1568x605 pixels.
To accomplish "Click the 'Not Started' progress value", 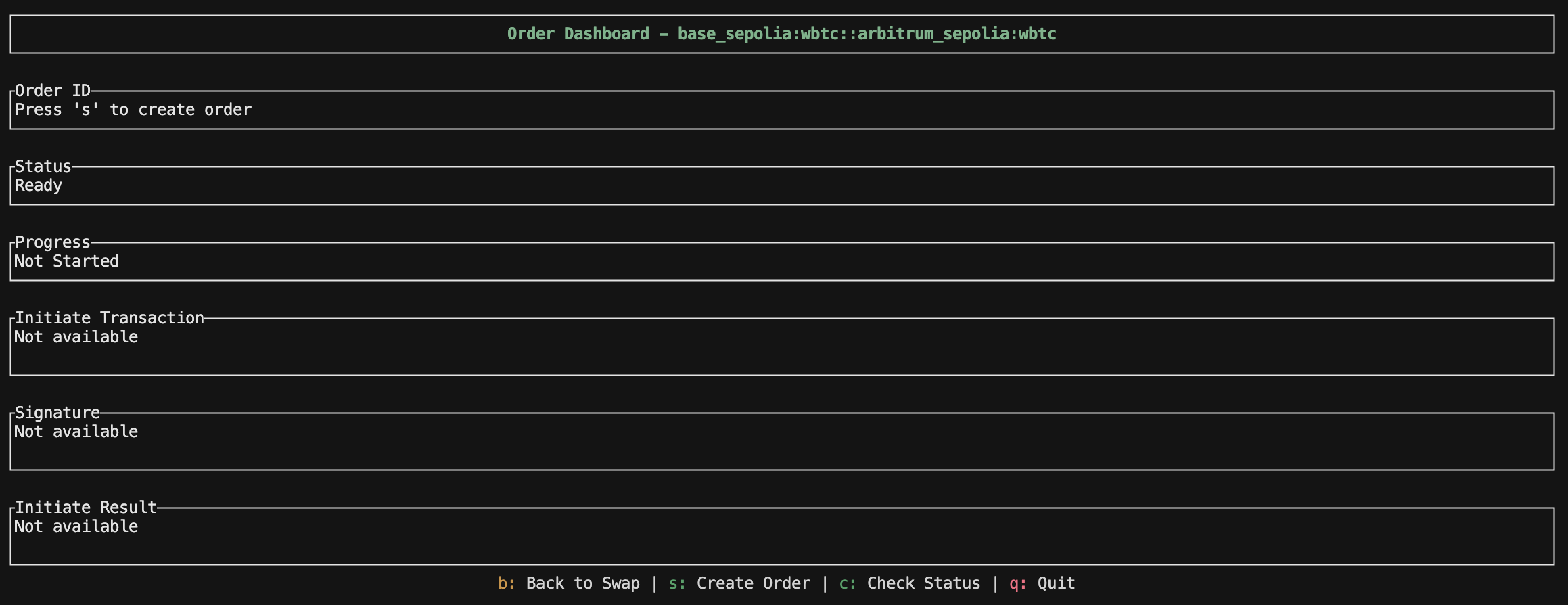I will coord(67,261).
